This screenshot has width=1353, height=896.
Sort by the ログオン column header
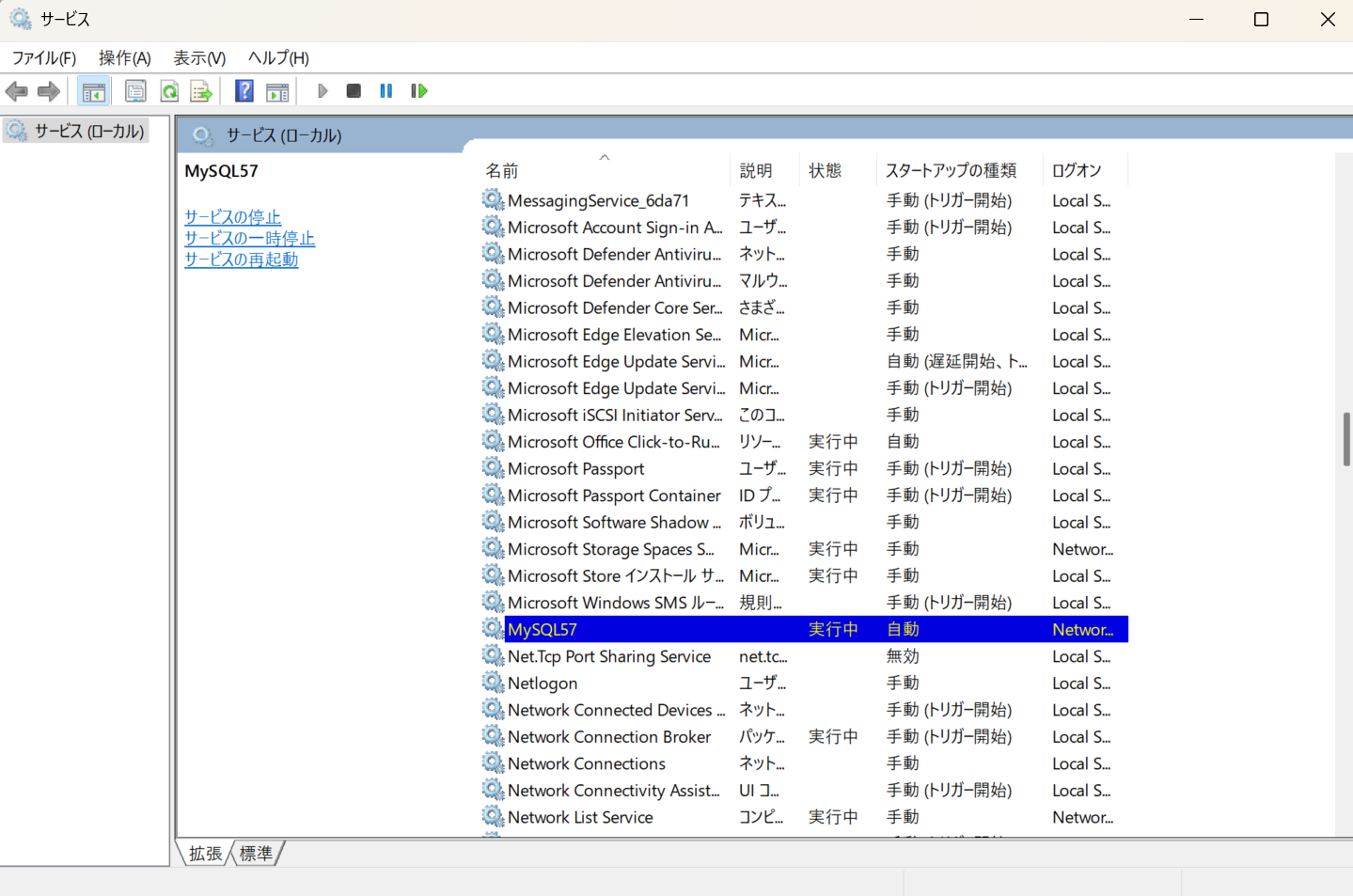point(1085,170)
